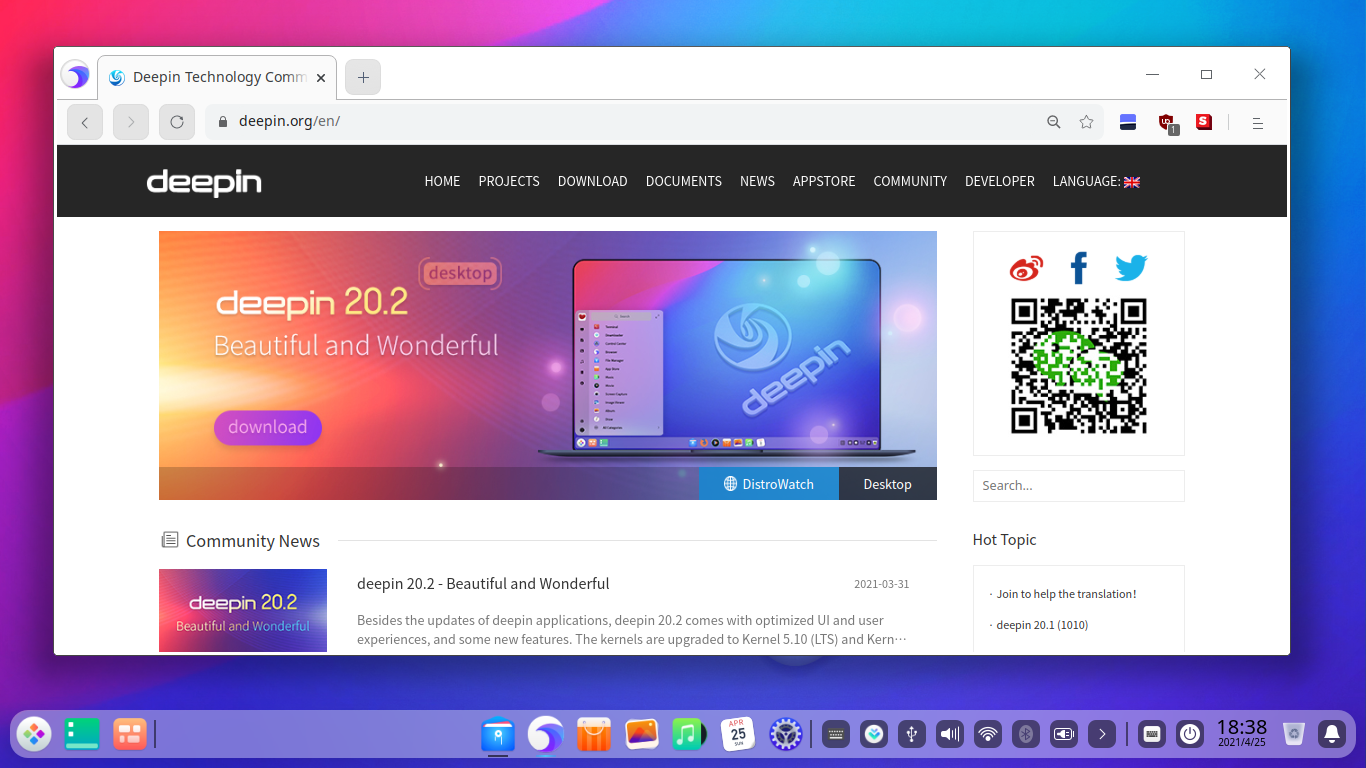Click the blue extension icon in the toolbar
This screenshot has width=1366, height=768.
[x=1128, y=122]
